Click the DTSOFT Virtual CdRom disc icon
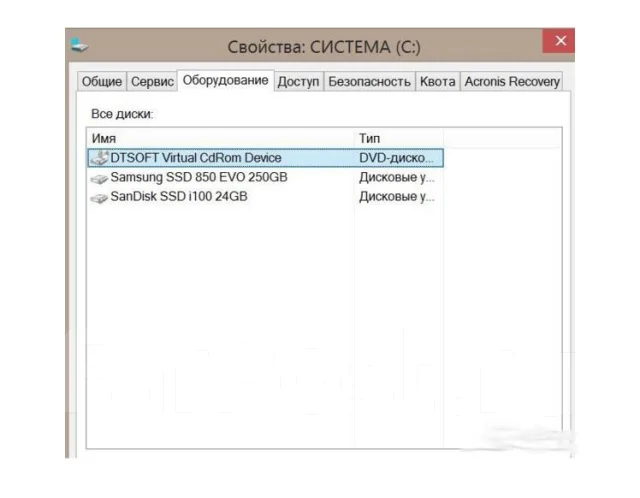This screenshot has width=640, height=498. pyautogui.click(x=99, y=158)
